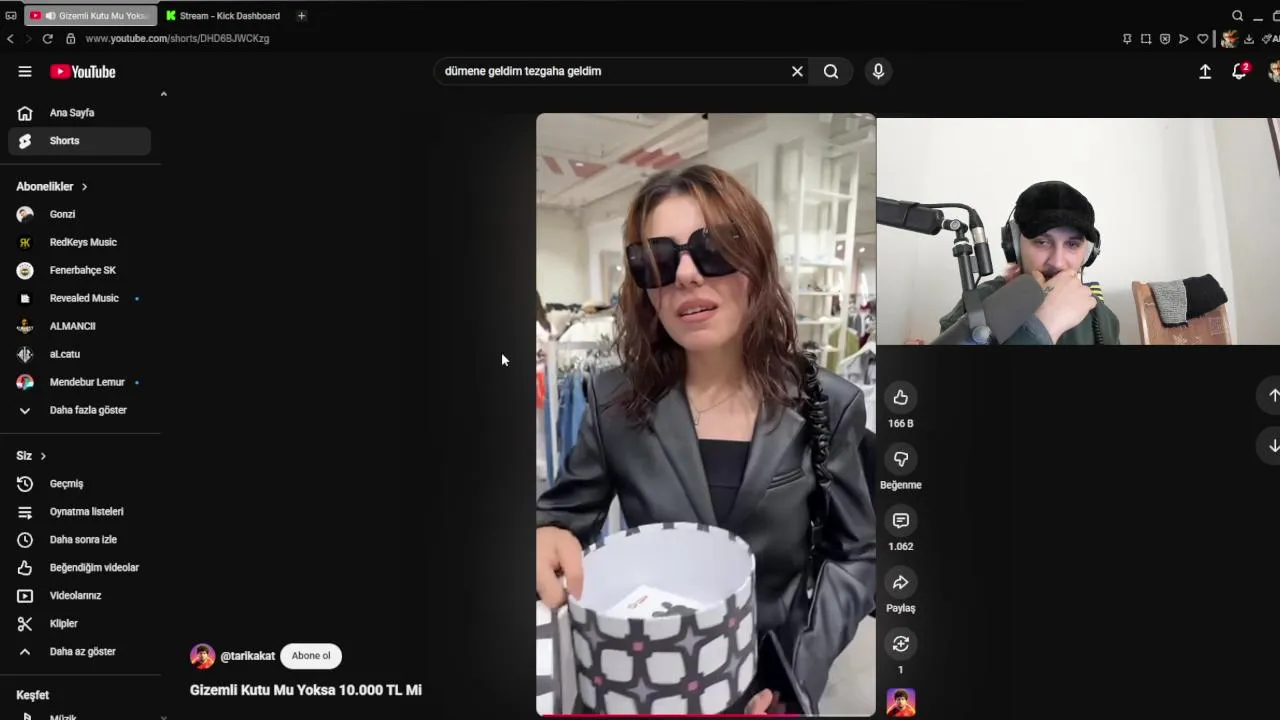Screen dimensions: 1280x720
Task: Open the @tarikakat channel link
Action: (x=248, y=656)
